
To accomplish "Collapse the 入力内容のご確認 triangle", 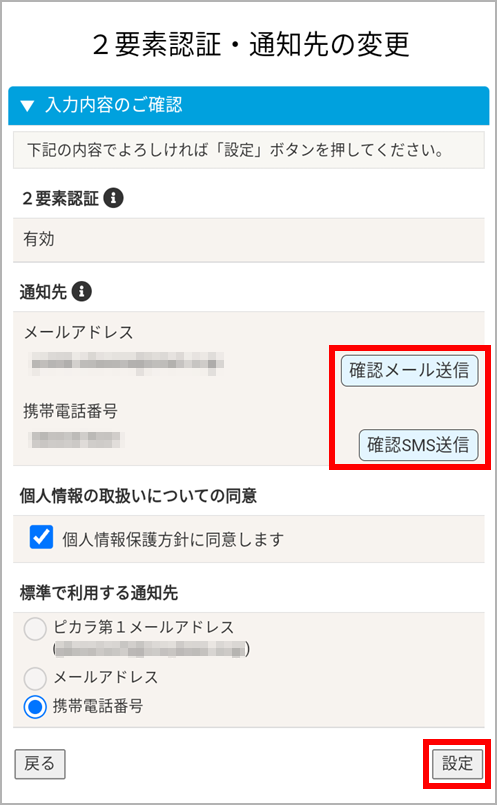I will pos(27,106).
